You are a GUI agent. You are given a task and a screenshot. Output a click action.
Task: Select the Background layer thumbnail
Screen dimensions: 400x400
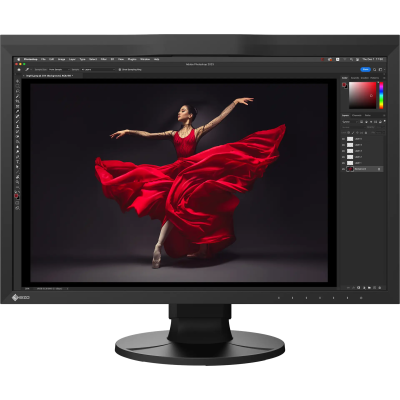pos(350,169)
